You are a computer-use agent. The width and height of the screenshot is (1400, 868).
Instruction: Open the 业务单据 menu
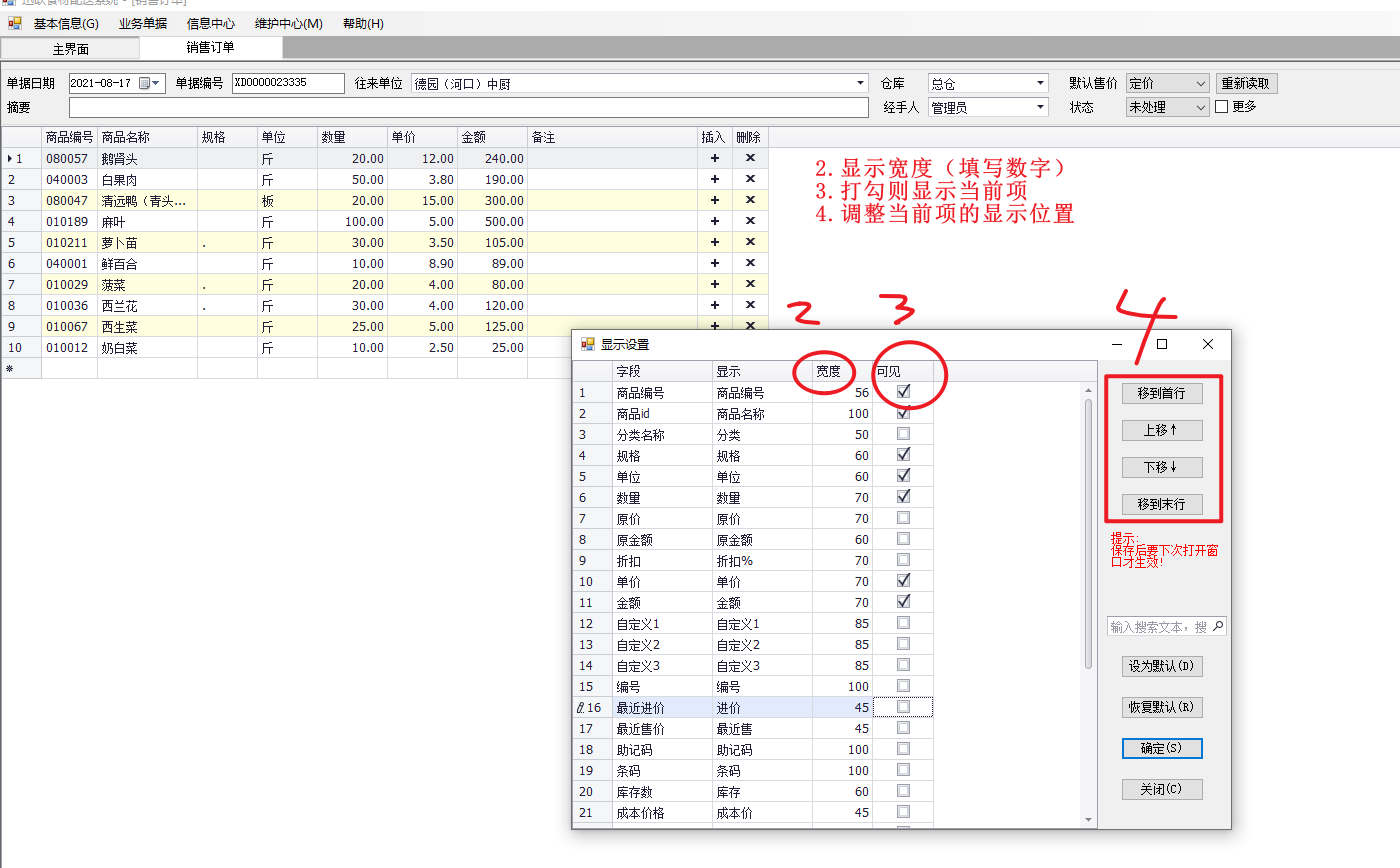143,23
